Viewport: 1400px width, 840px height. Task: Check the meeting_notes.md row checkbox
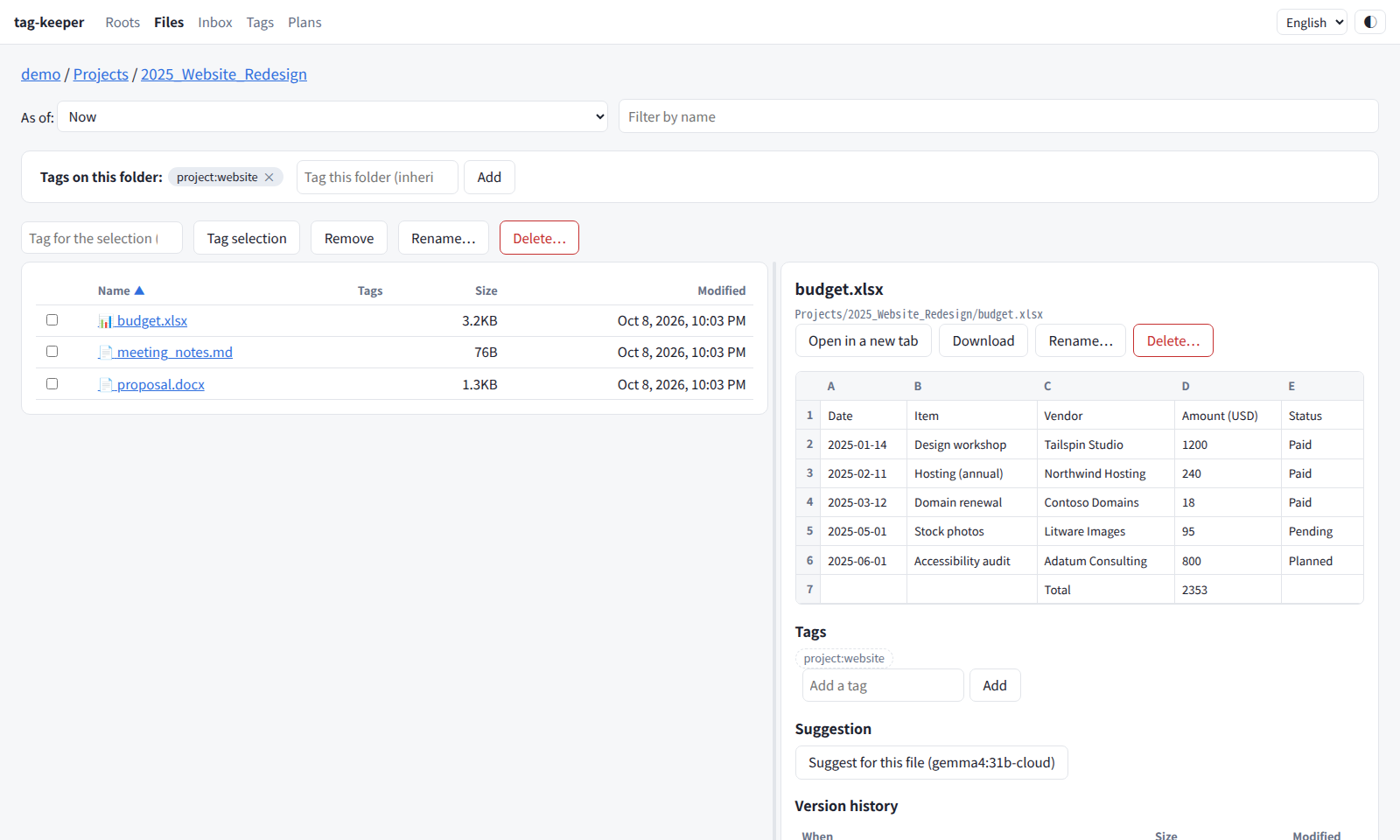[x=52, y=352]
